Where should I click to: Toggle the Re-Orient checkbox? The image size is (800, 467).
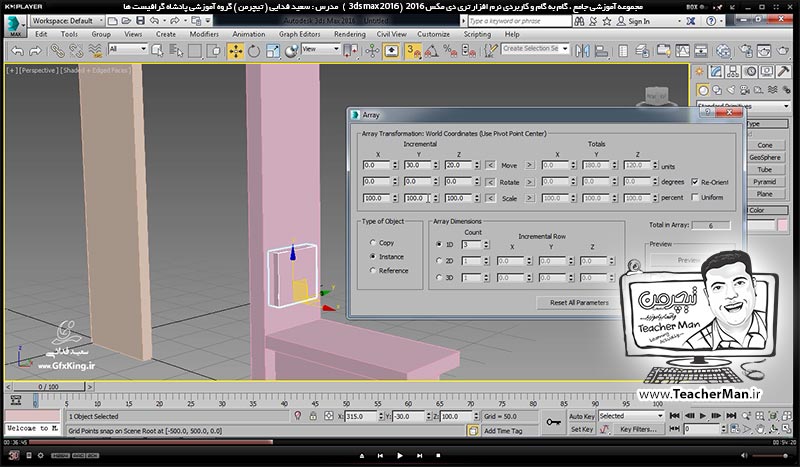pos(694,182)
